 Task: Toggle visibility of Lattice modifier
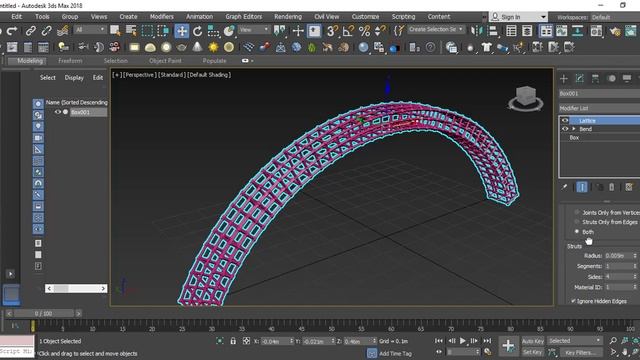click(565, 120)
